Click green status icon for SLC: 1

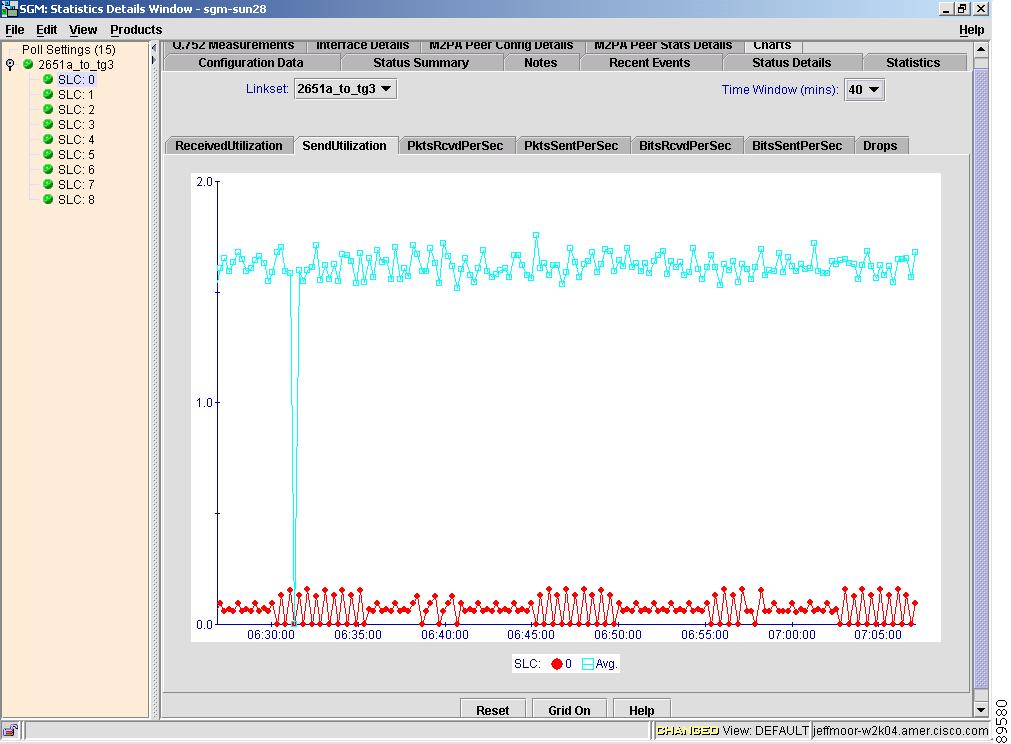tap(47, 95)
